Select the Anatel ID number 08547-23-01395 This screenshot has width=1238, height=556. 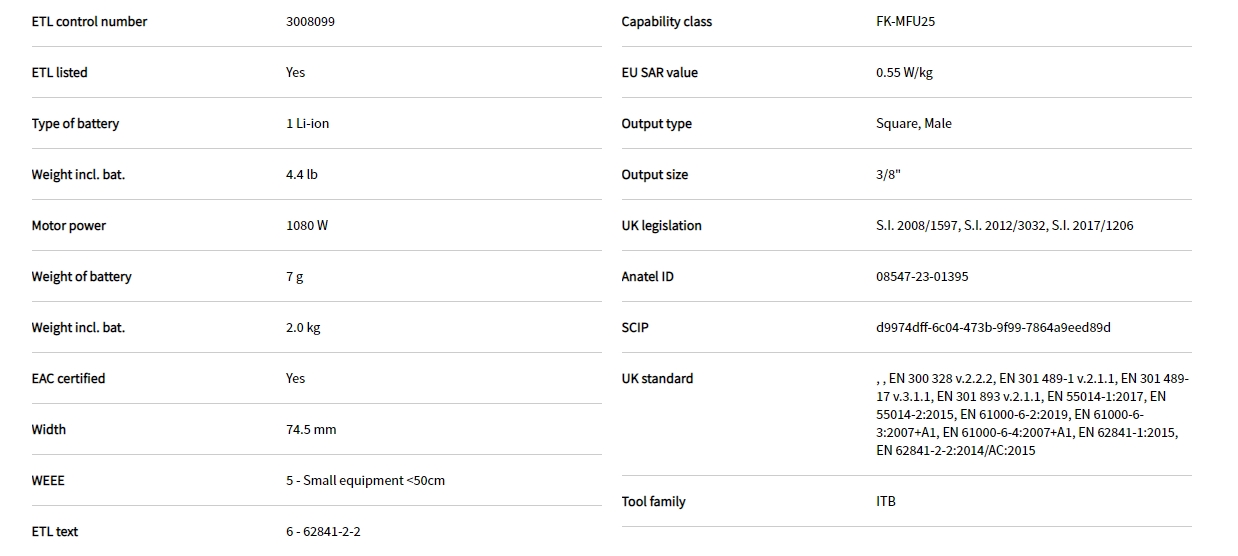[x=921, y=277]
